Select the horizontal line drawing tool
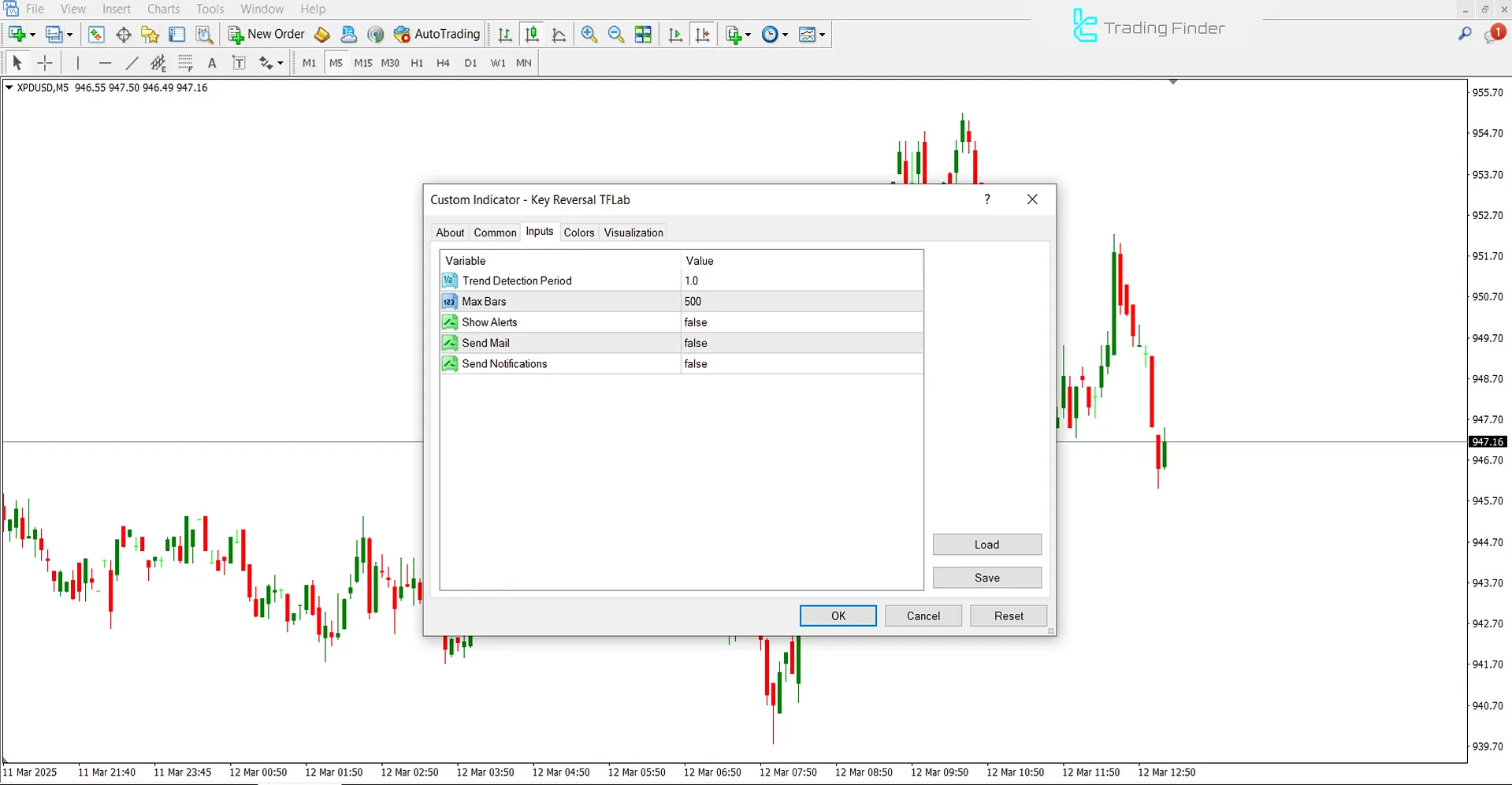1512x785 pixels. [x=106, y=63]
